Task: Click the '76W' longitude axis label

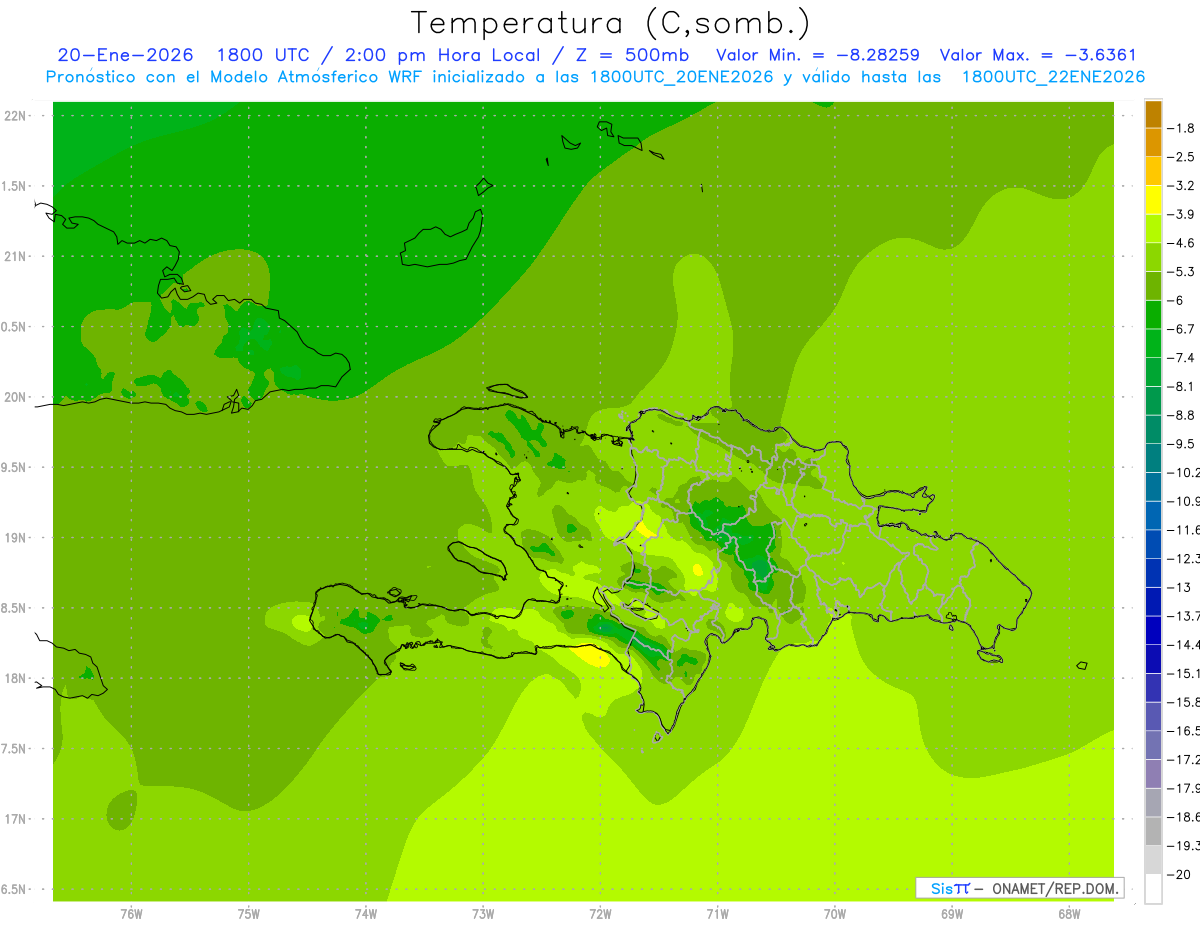Action: click(131, 913)
